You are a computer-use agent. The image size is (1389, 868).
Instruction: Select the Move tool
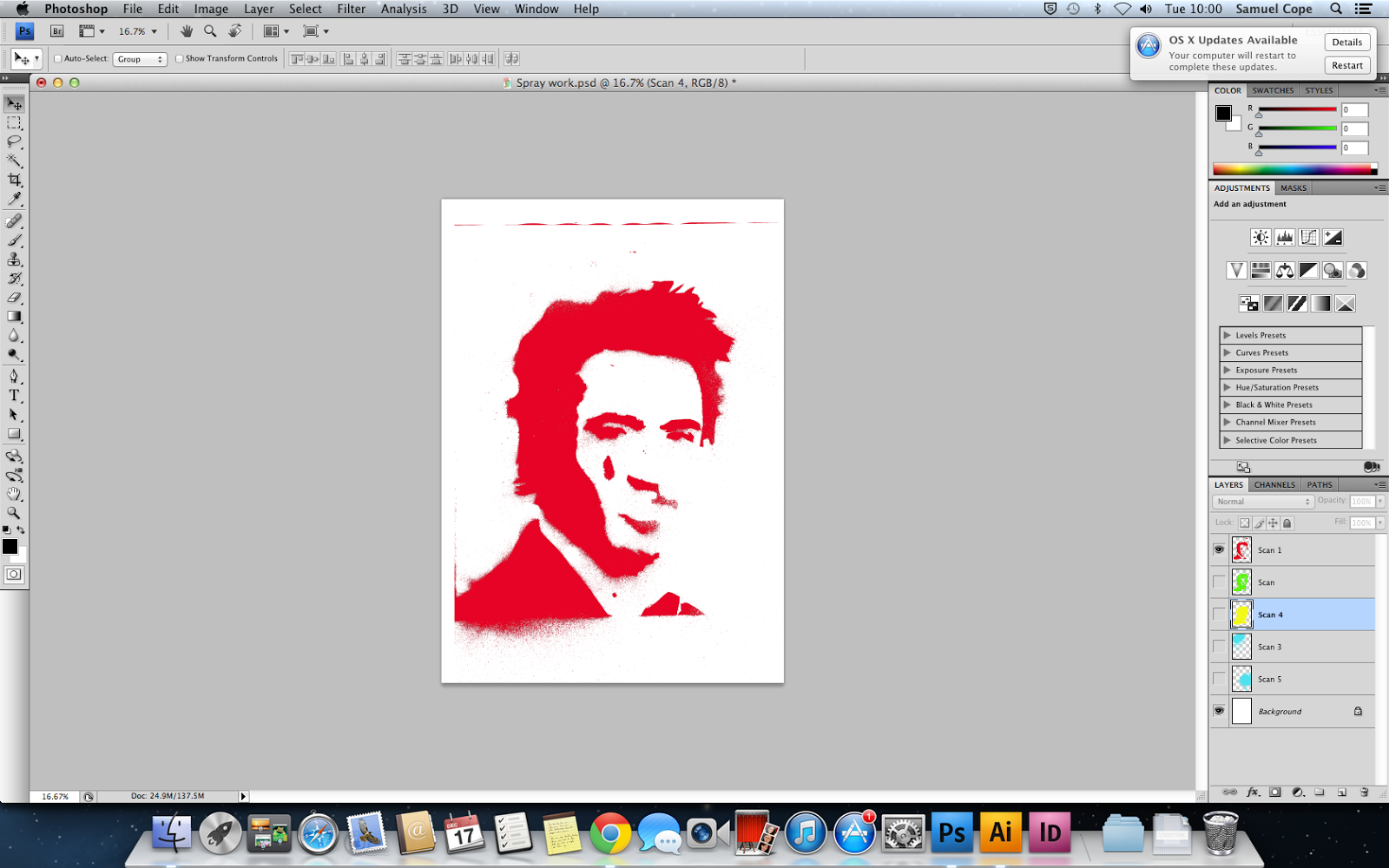pyautogui.click(x=13, y=102)
